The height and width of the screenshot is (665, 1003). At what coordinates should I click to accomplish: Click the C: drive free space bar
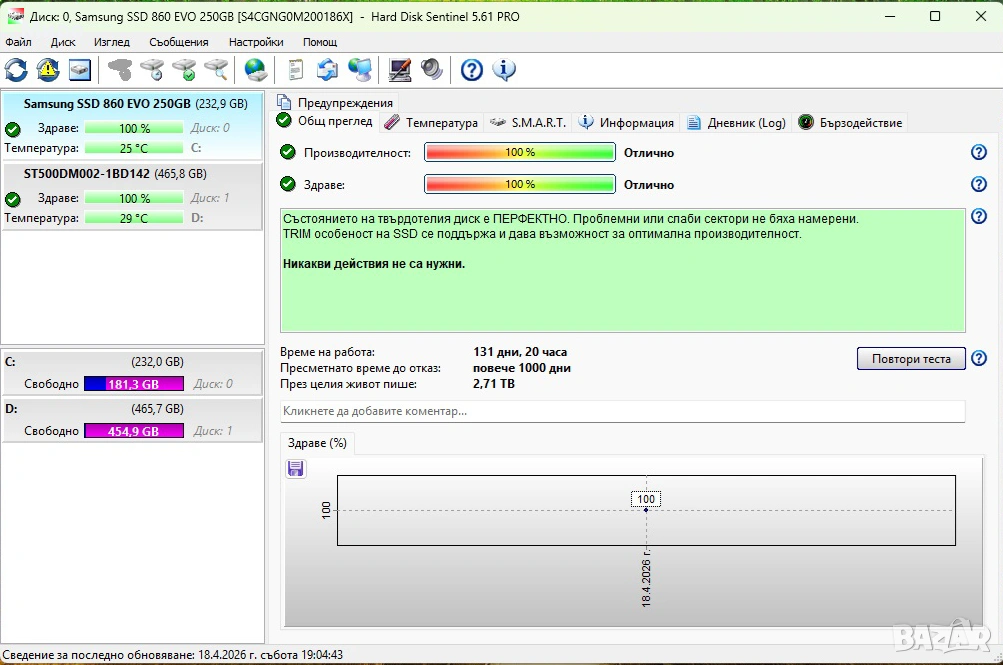(x=134, y=384)
